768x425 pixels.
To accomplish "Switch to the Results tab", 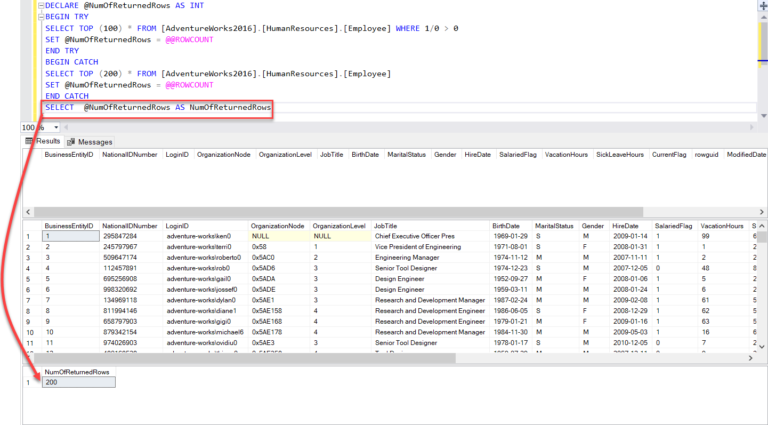I will pos(43,141).
